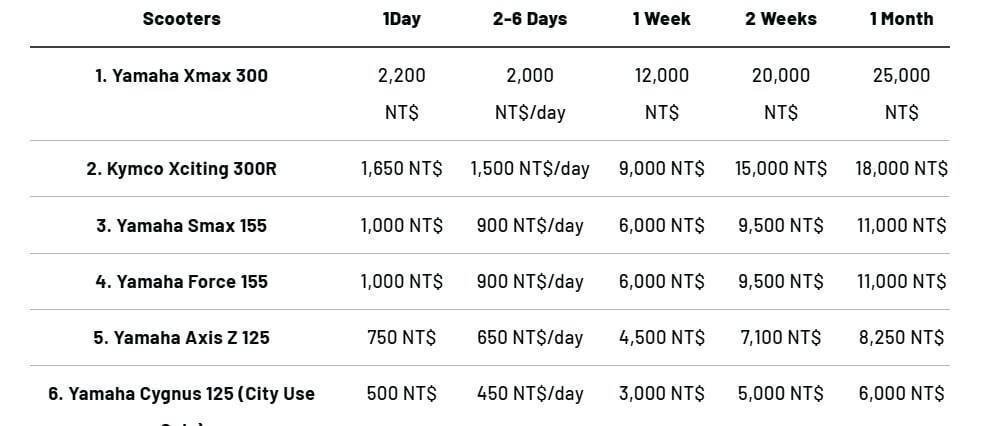Click the 2 Weeks column header

(x=780, y=19)
